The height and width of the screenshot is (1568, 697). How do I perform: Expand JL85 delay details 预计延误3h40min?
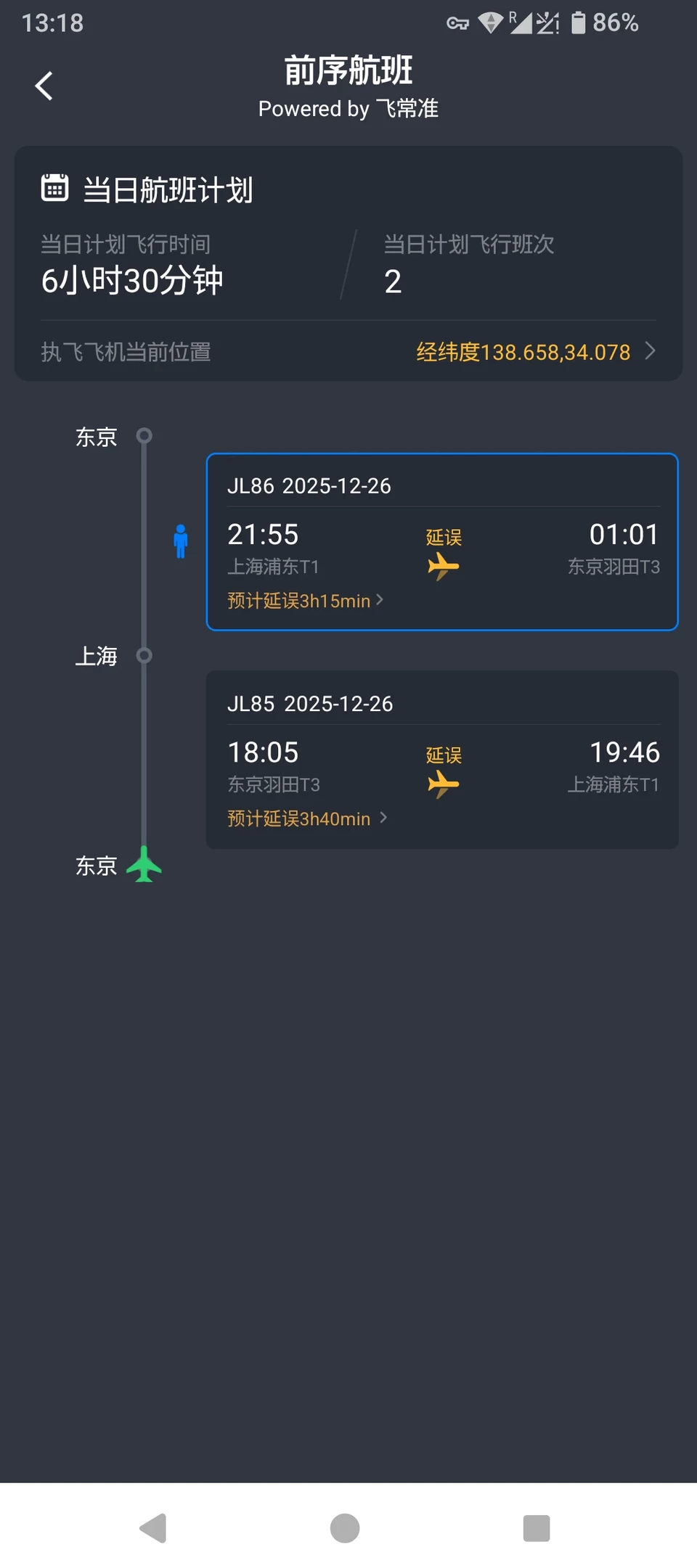307,818
